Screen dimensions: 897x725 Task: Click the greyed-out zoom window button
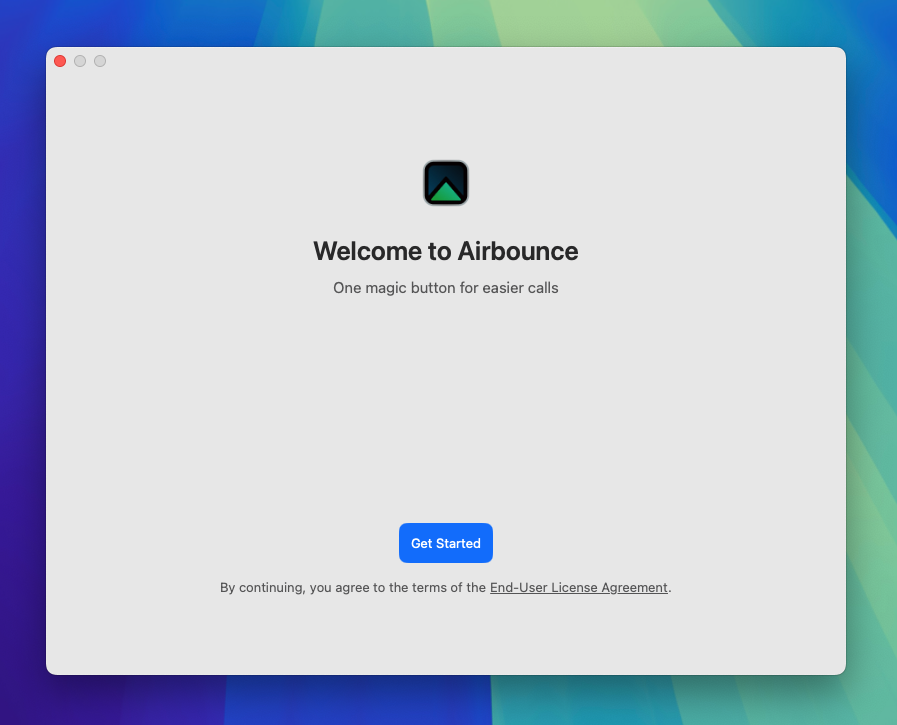pos(100,61)
